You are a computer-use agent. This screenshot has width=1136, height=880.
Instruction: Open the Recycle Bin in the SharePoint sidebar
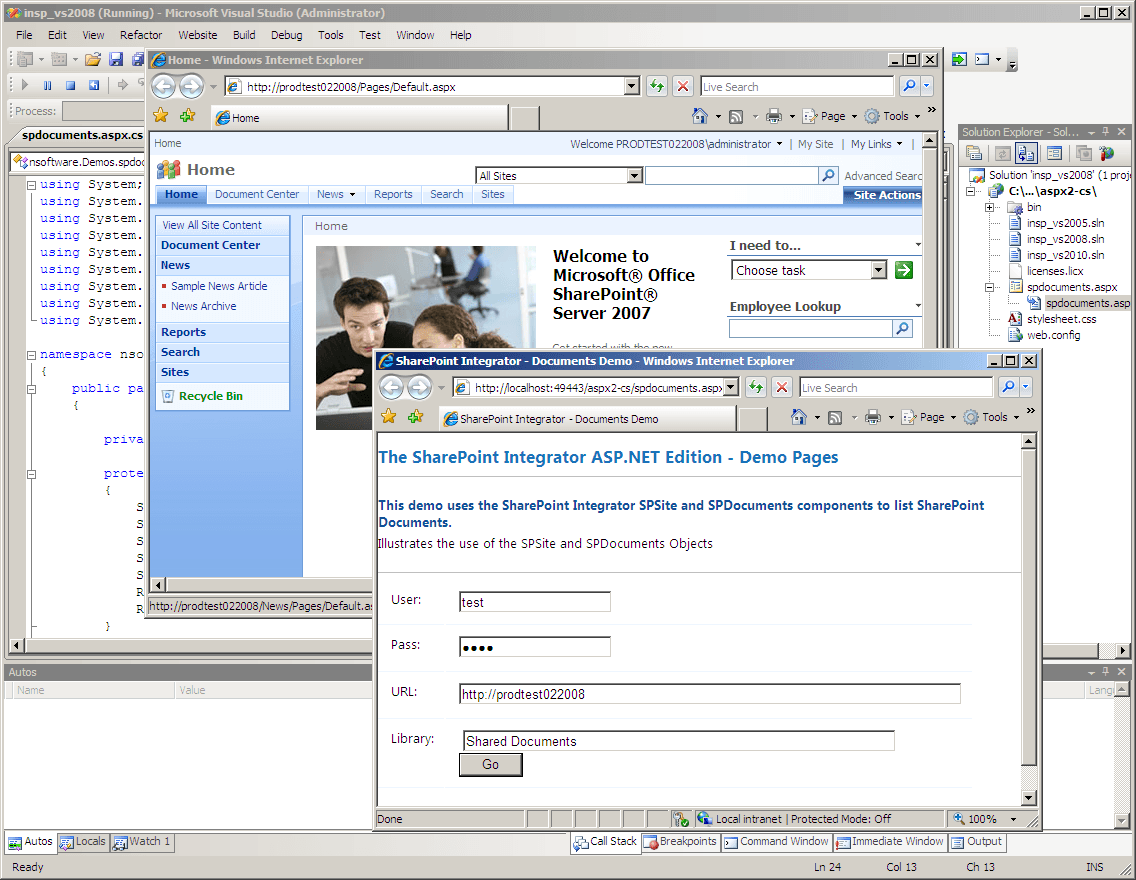(x=211, y=396)
